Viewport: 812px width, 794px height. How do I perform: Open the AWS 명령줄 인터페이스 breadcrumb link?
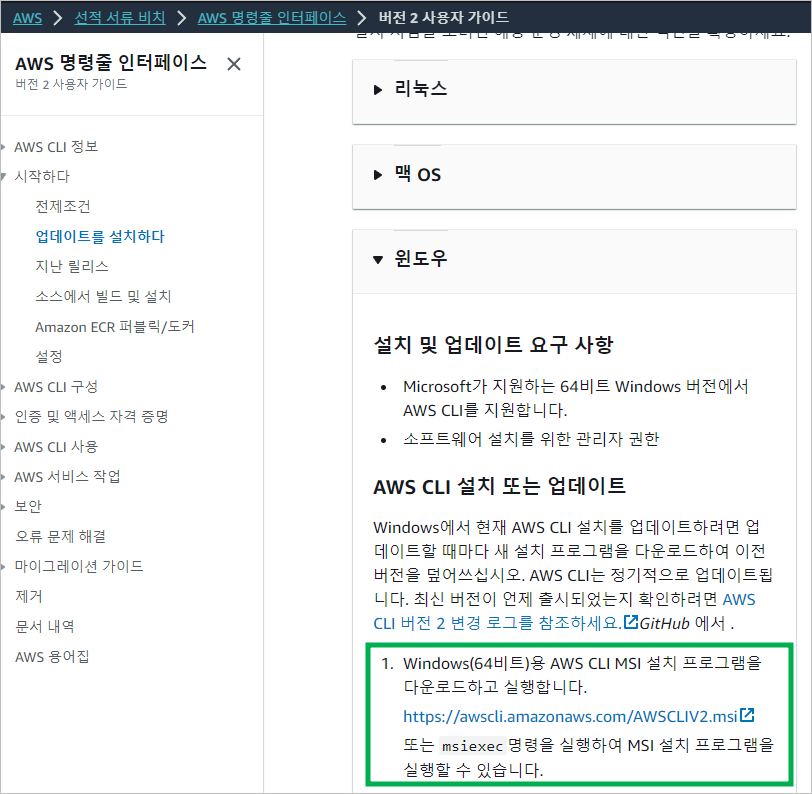coord(272,18)
